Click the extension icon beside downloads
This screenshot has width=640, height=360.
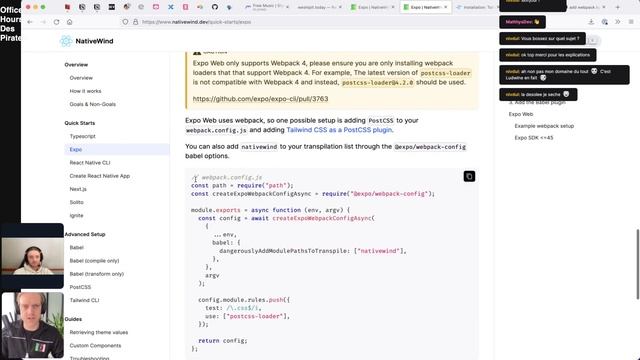pyautogui.click(x=604, y=22)
